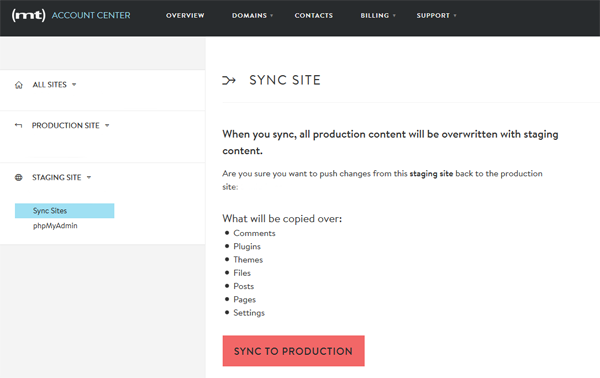Open the Contacts nav item
The width and height of the screenshot is (600, 378).
(314, 16)
